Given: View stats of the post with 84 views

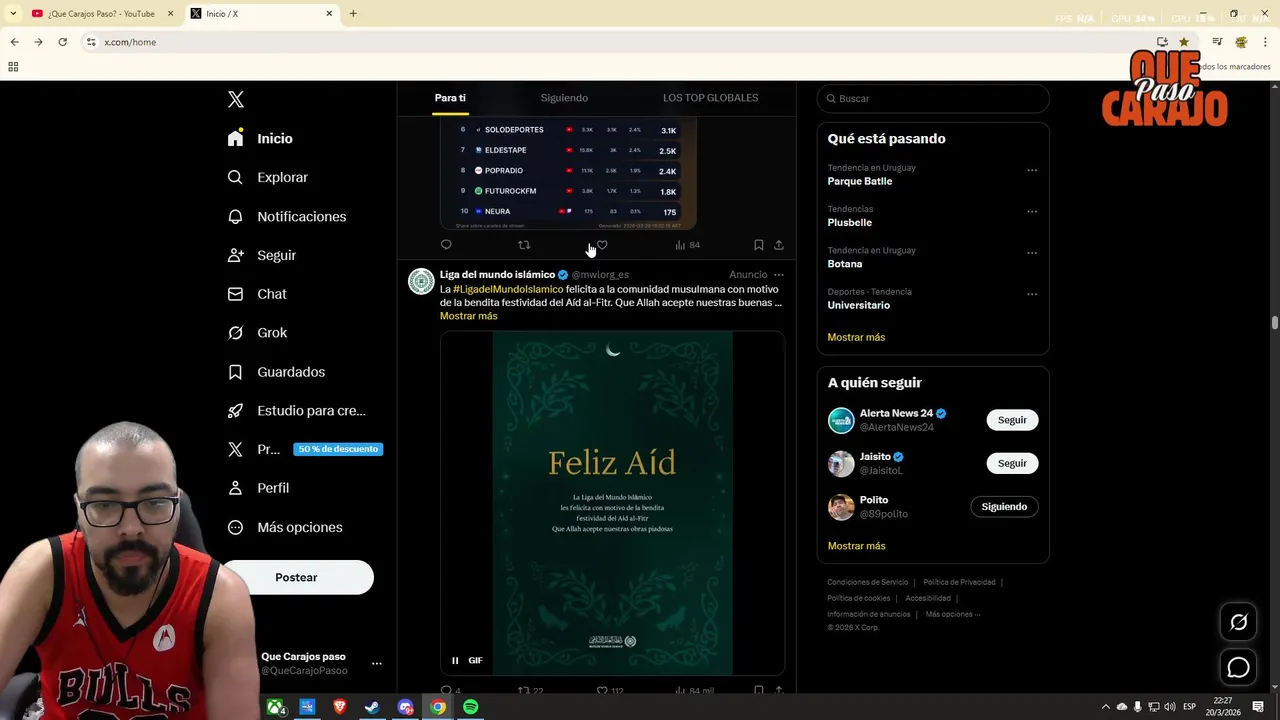Looking at the screenshot, I should (687, 245).
